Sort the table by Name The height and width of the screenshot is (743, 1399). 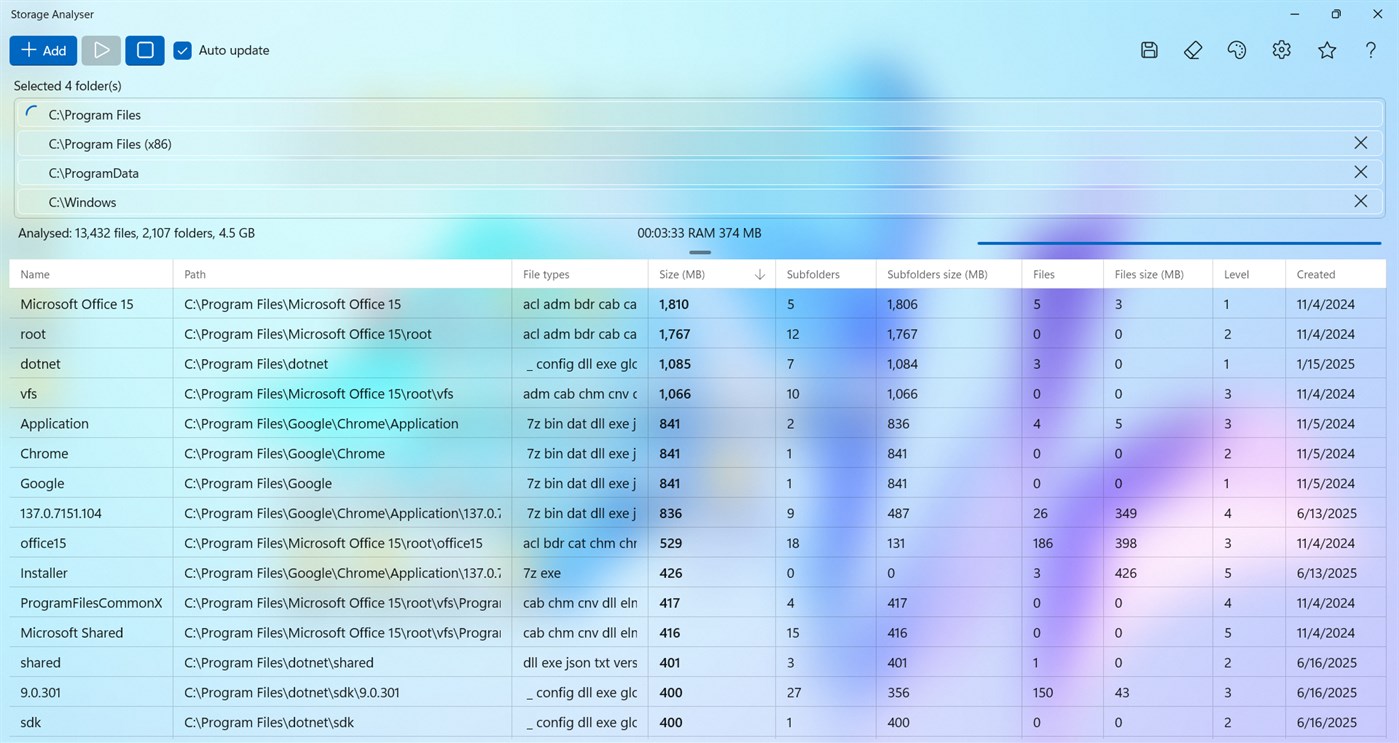(x=35, y=273)
